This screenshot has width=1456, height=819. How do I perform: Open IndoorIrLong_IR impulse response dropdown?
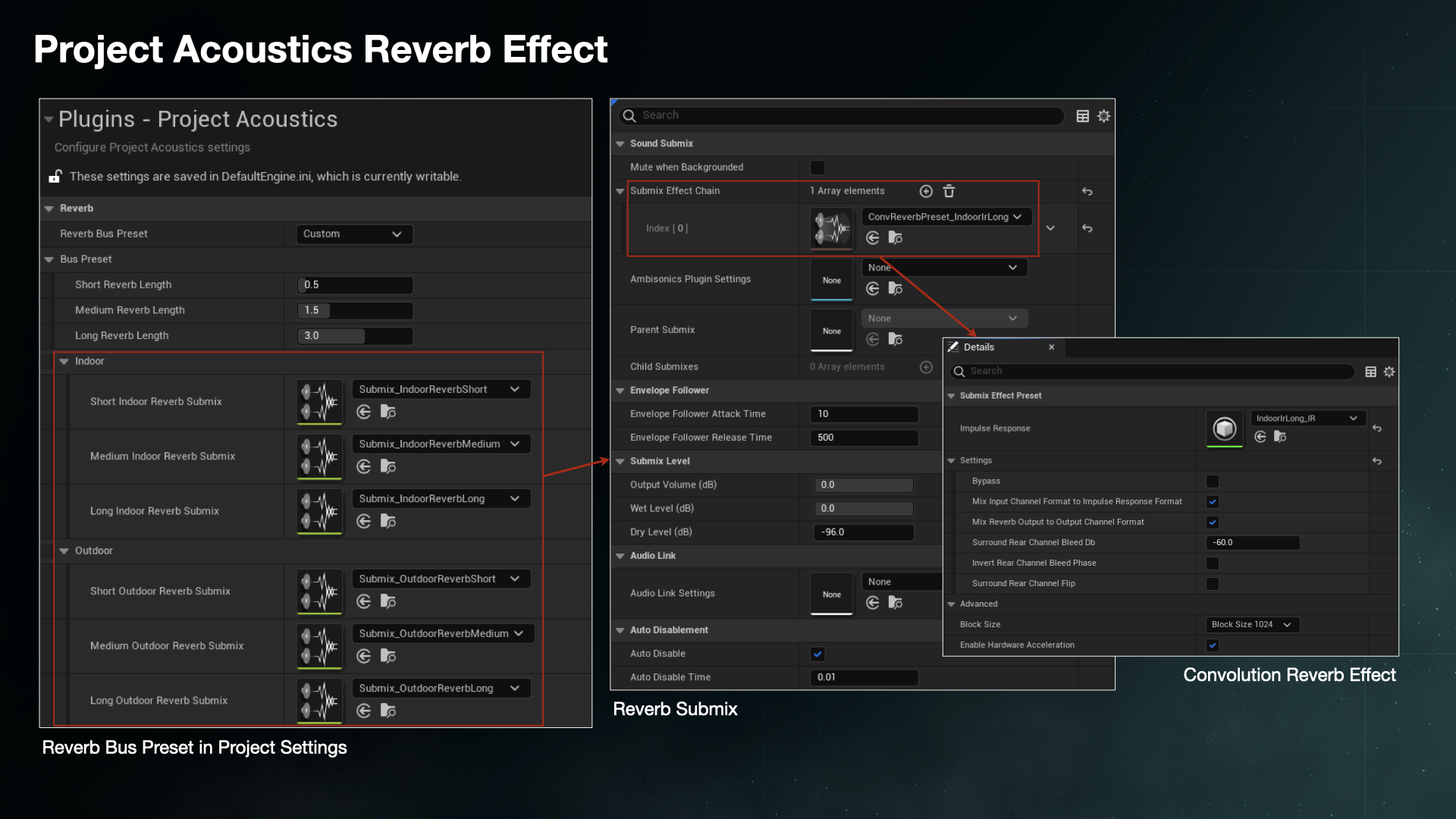tap(1308, 419)
